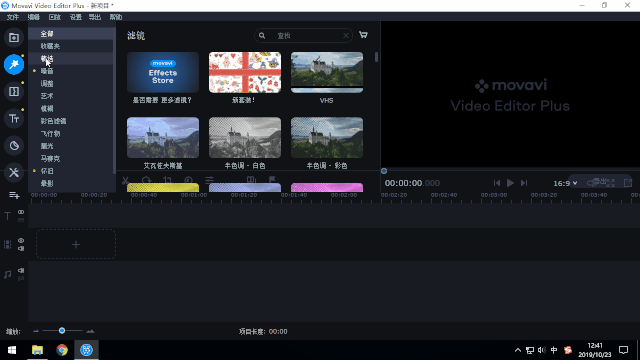Open the file import panel
Image resolution: width=640 pixels, height=360 pixels.
(x=14, y=38)
